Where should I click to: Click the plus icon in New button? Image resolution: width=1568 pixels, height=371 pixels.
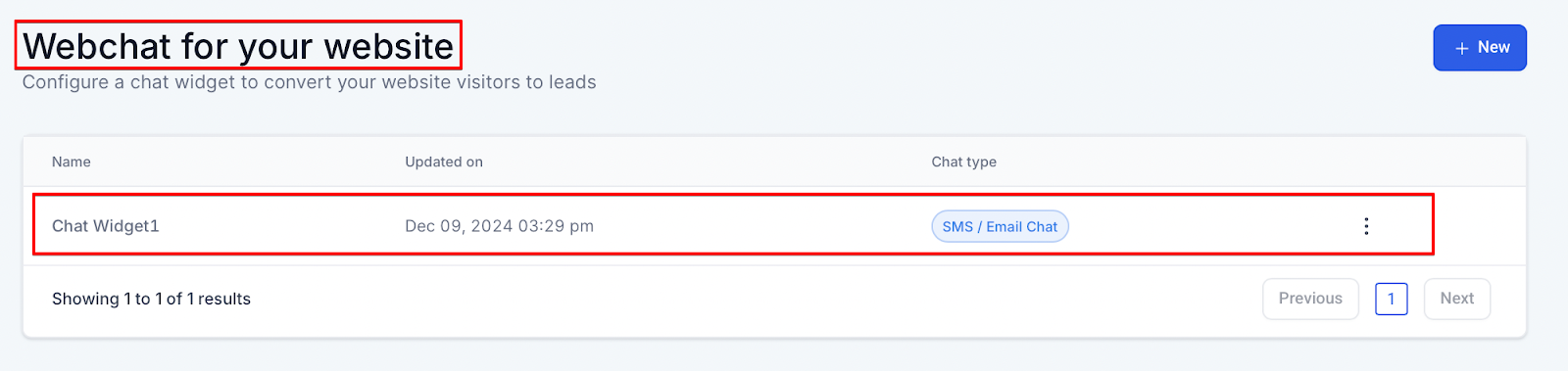1461,48
